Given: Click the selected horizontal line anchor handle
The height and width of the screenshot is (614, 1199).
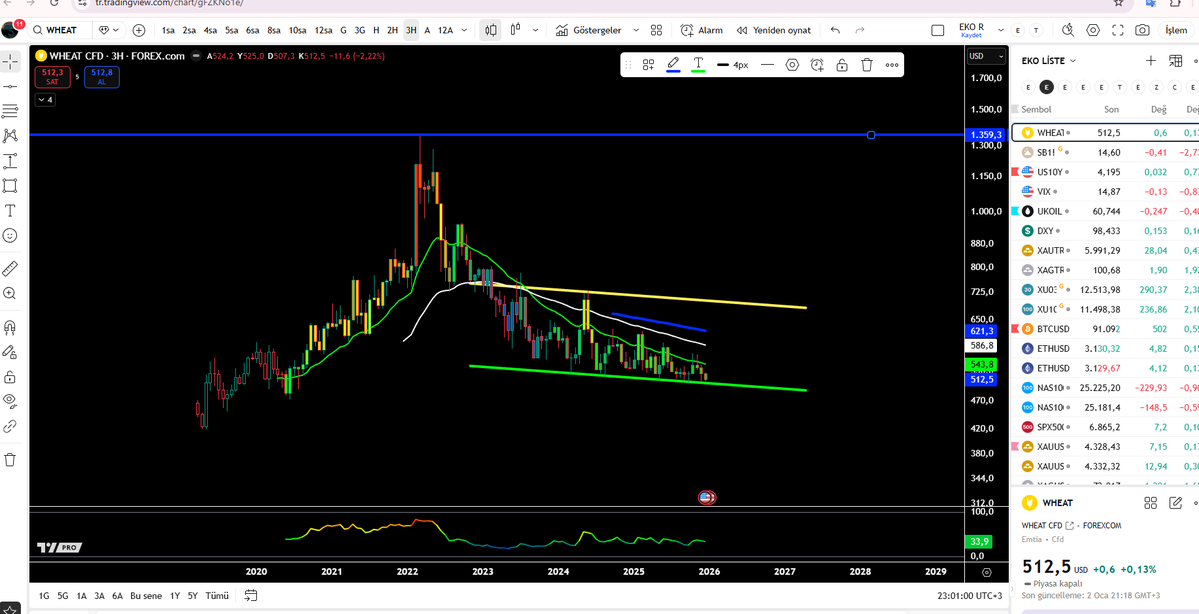Looking at the screenshot, I should 871,135.
